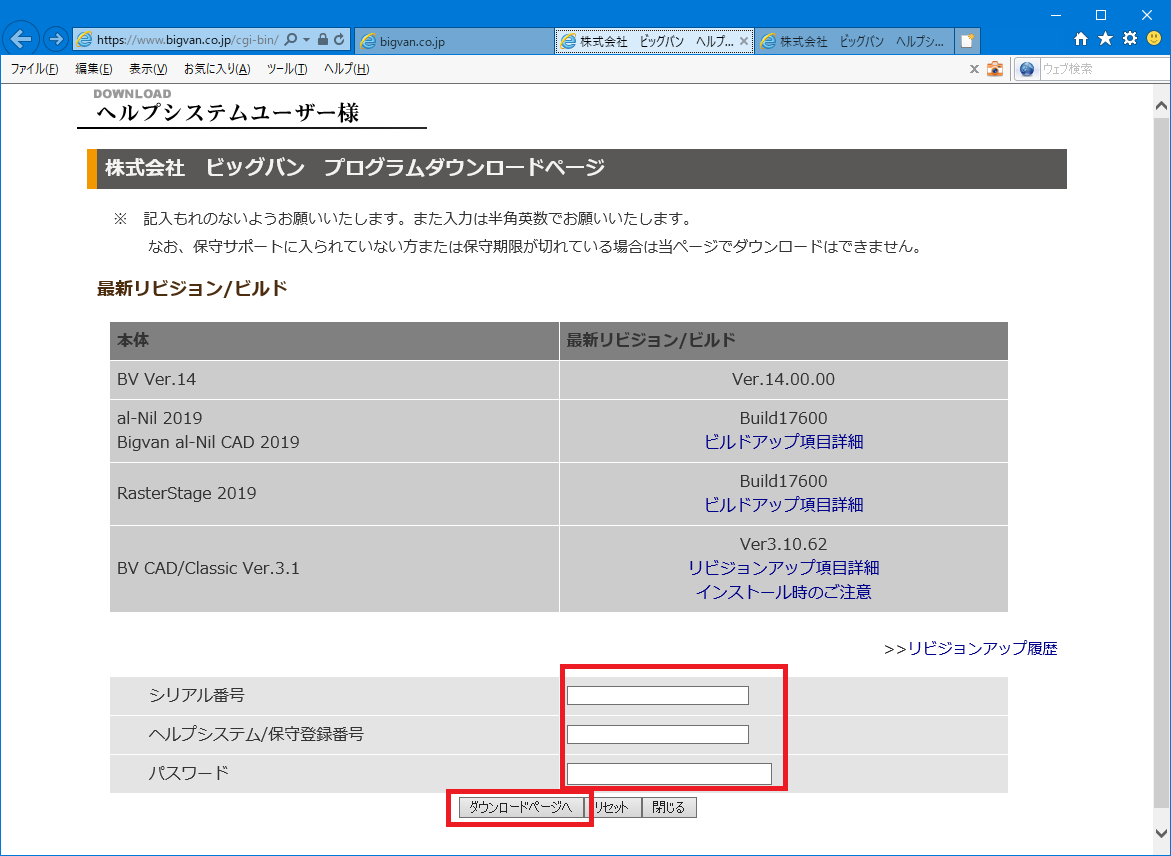Screen dimensions: 1171x856
Task: Select the RasterStage 2019 cell text
Action: [187, 493]
